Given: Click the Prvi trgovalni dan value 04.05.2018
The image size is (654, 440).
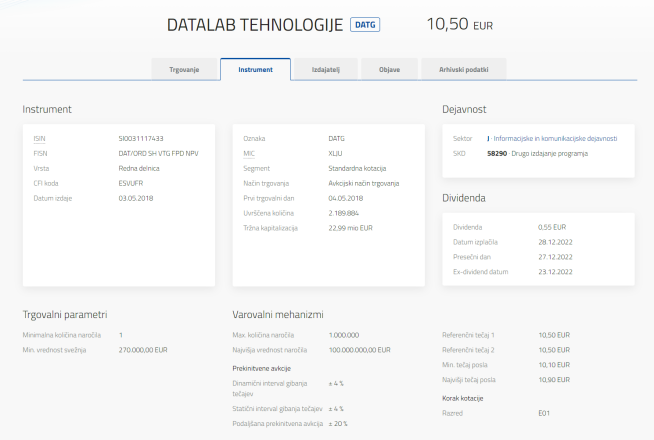Looking at the screenshot, I should [345, 198].
